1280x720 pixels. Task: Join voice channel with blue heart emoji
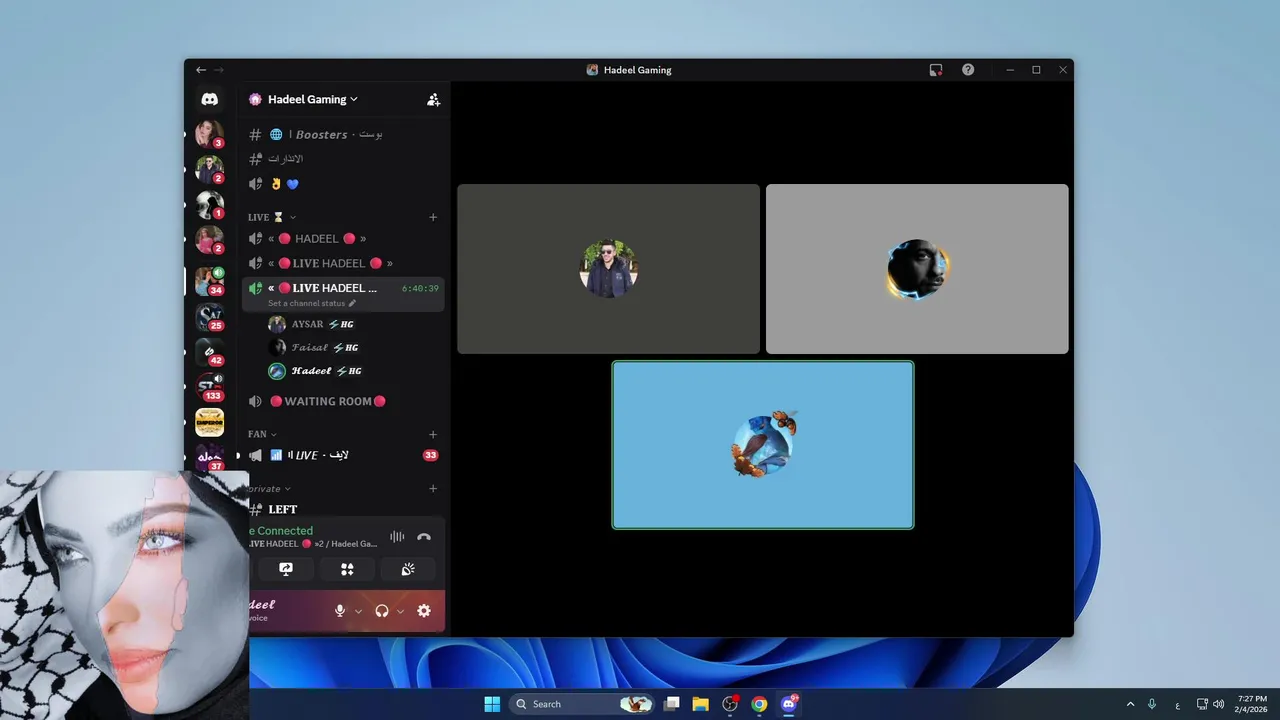[343, 184]
